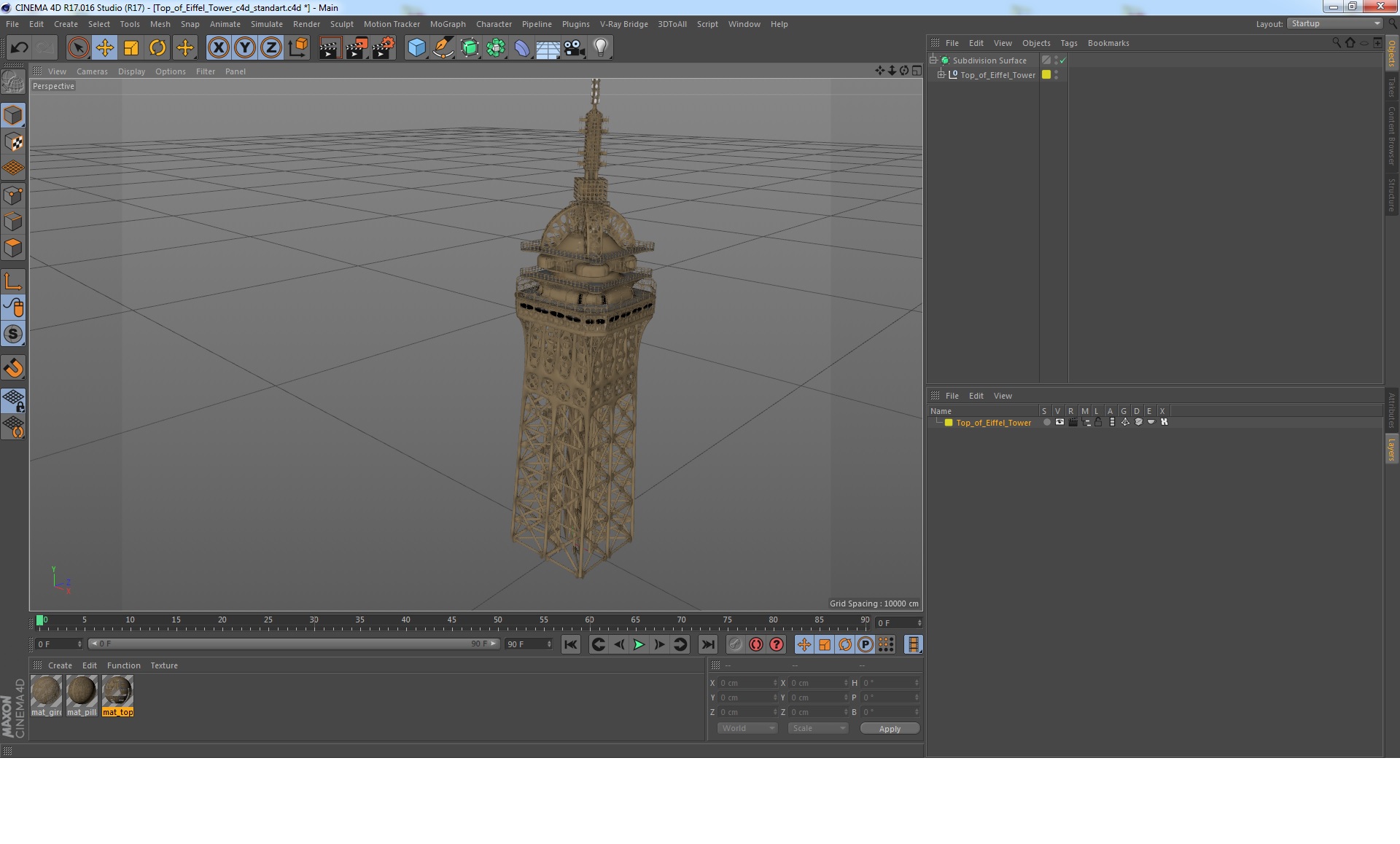Switch to Polygons mode
This screenshot has height=844, width=1400.
[x=13, y=248]
